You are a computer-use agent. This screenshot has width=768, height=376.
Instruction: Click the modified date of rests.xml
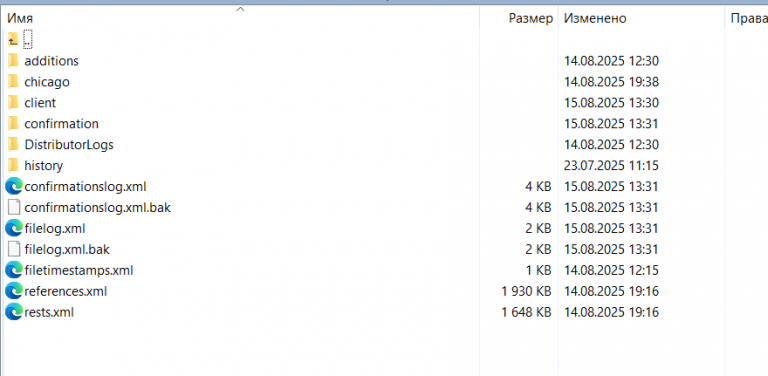pyautogui.click(x=611, y=312)
